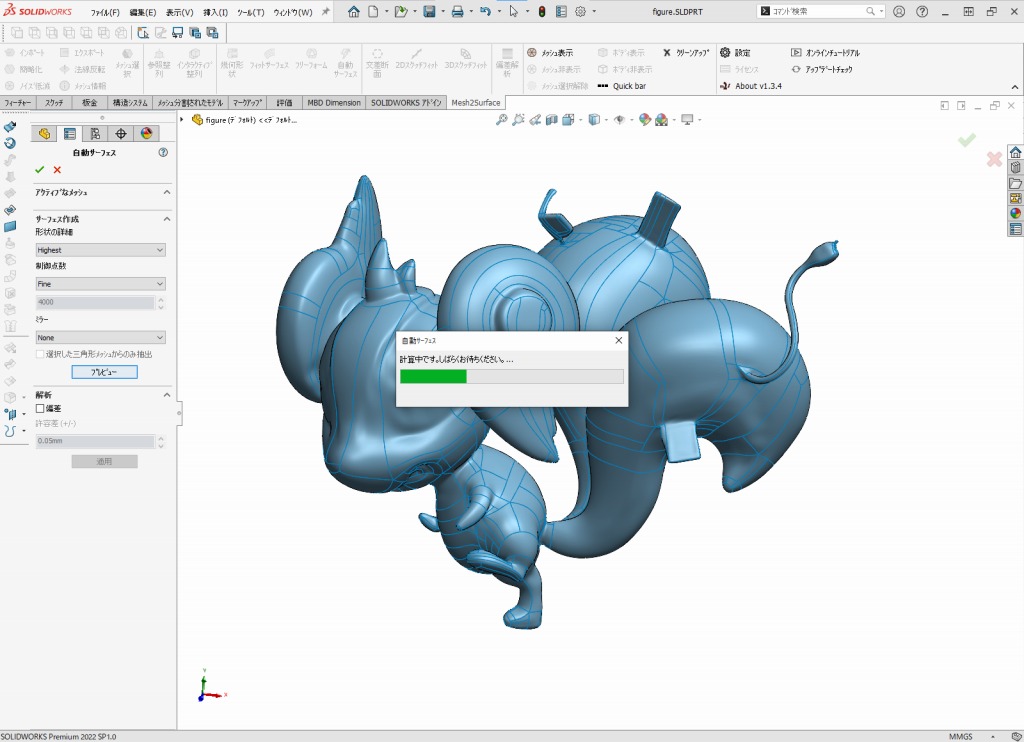
Task: Open the ファイル(F) menu
Action: tap(104, 12)
